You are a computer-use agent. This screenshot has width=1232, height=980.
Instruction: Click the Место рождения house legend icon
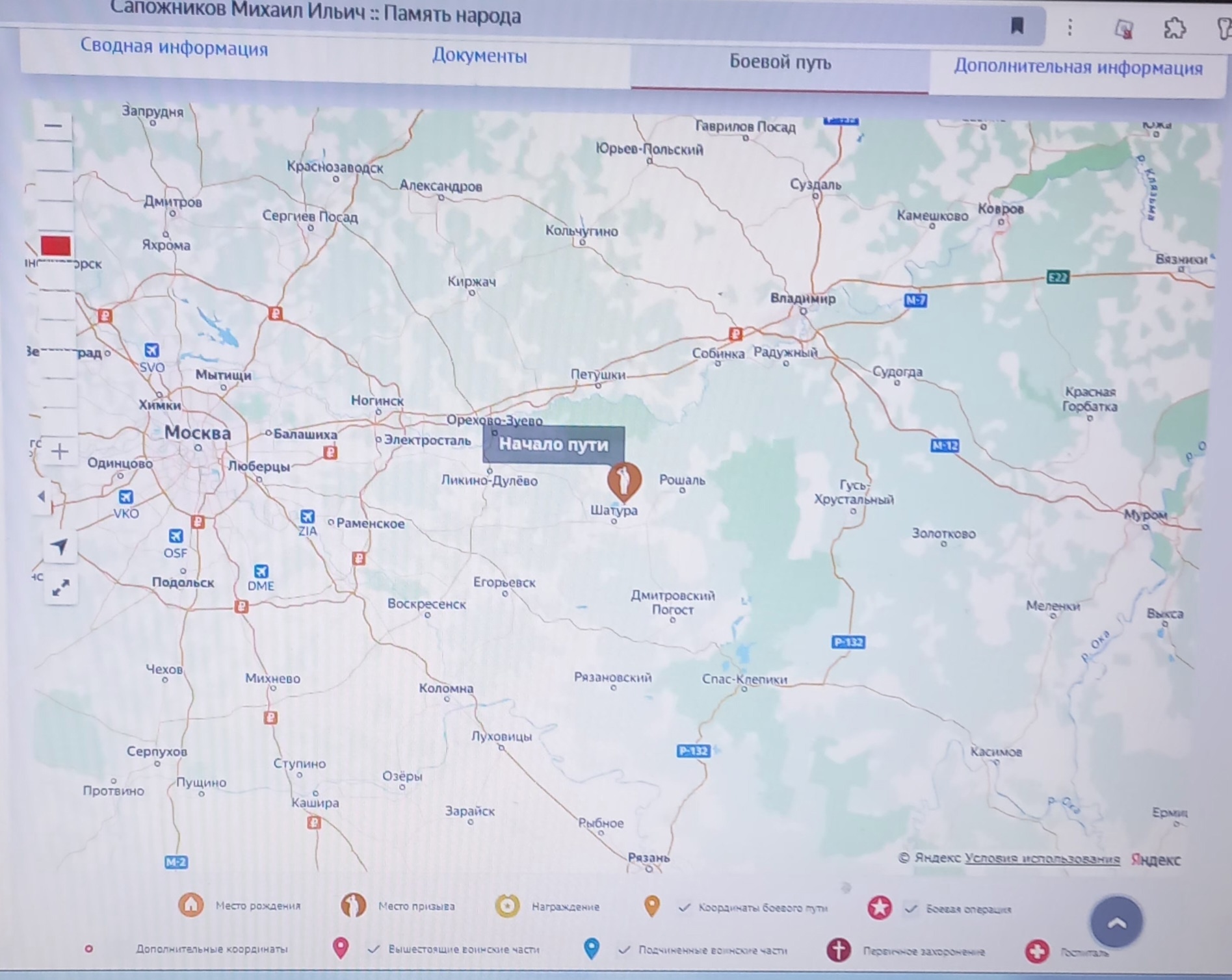click(190, 905)
